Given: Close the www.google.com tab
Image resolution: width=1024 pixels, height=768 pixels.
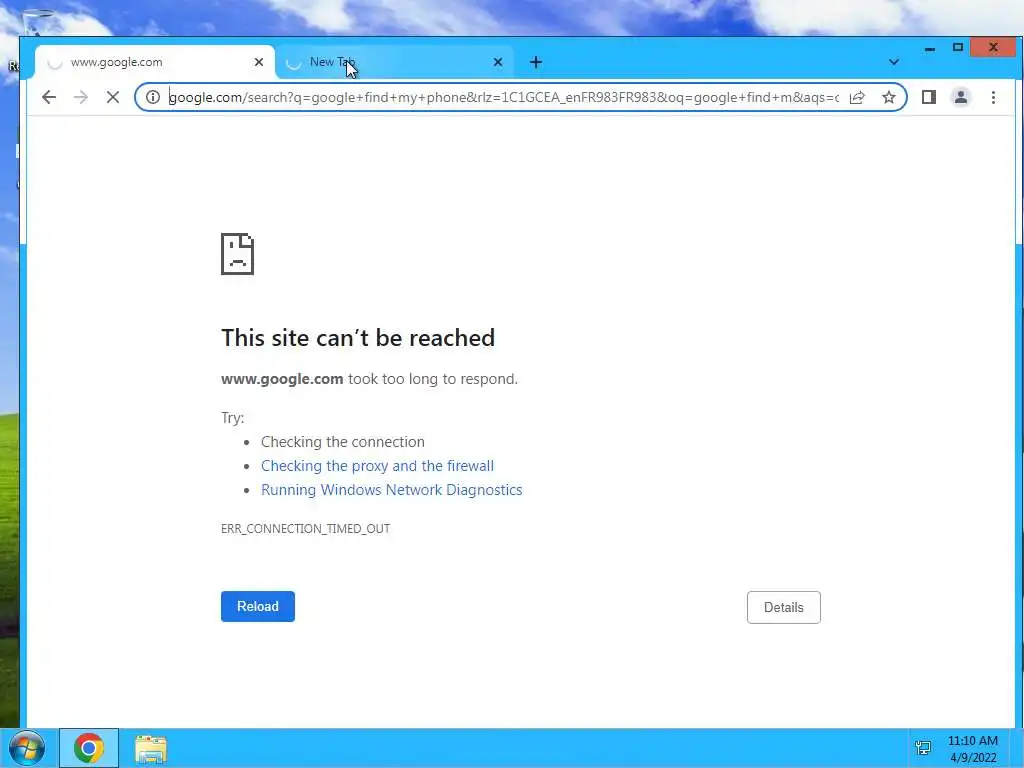Looking at the screenshot, I should tap(259, 62).
